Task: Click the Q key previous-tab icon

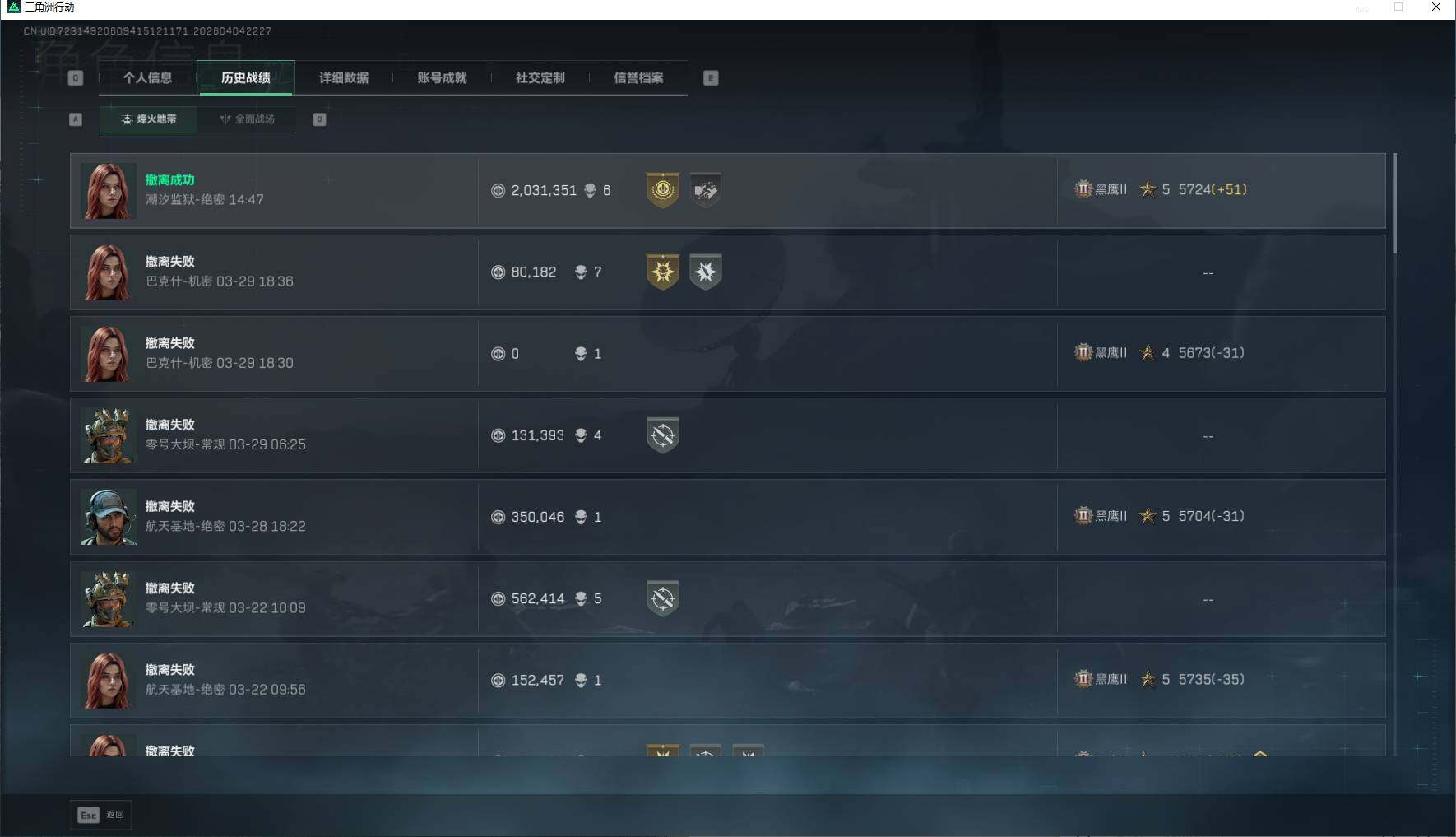Action: point(76,78)
